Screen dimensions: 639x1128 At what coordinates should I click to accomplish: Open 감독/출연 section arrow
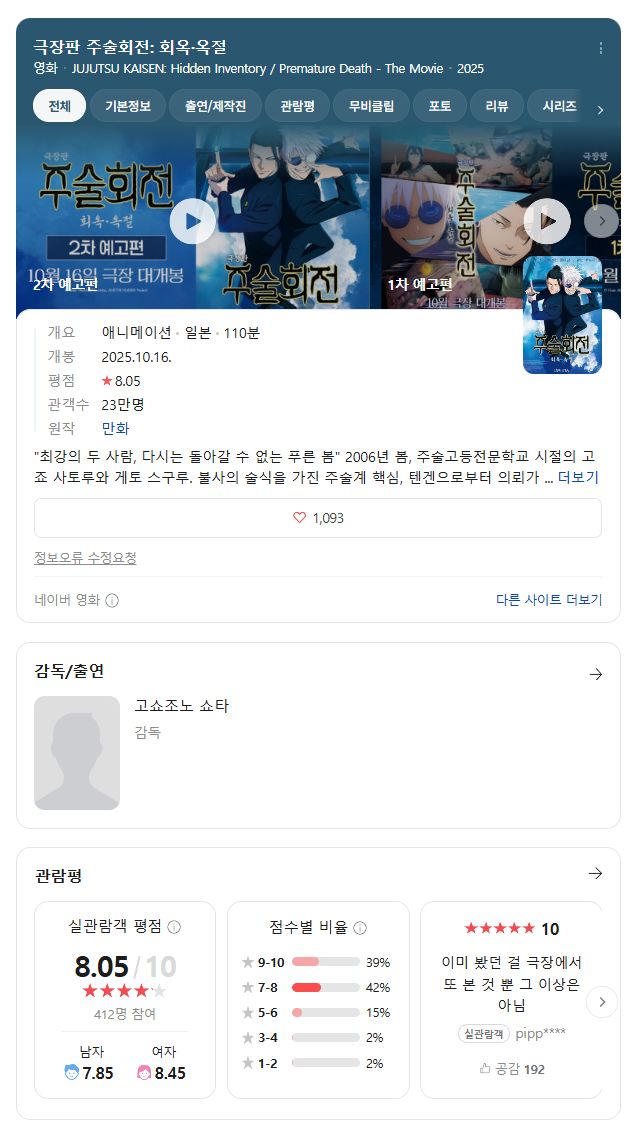pyautogui.click(x=596, y=674)
